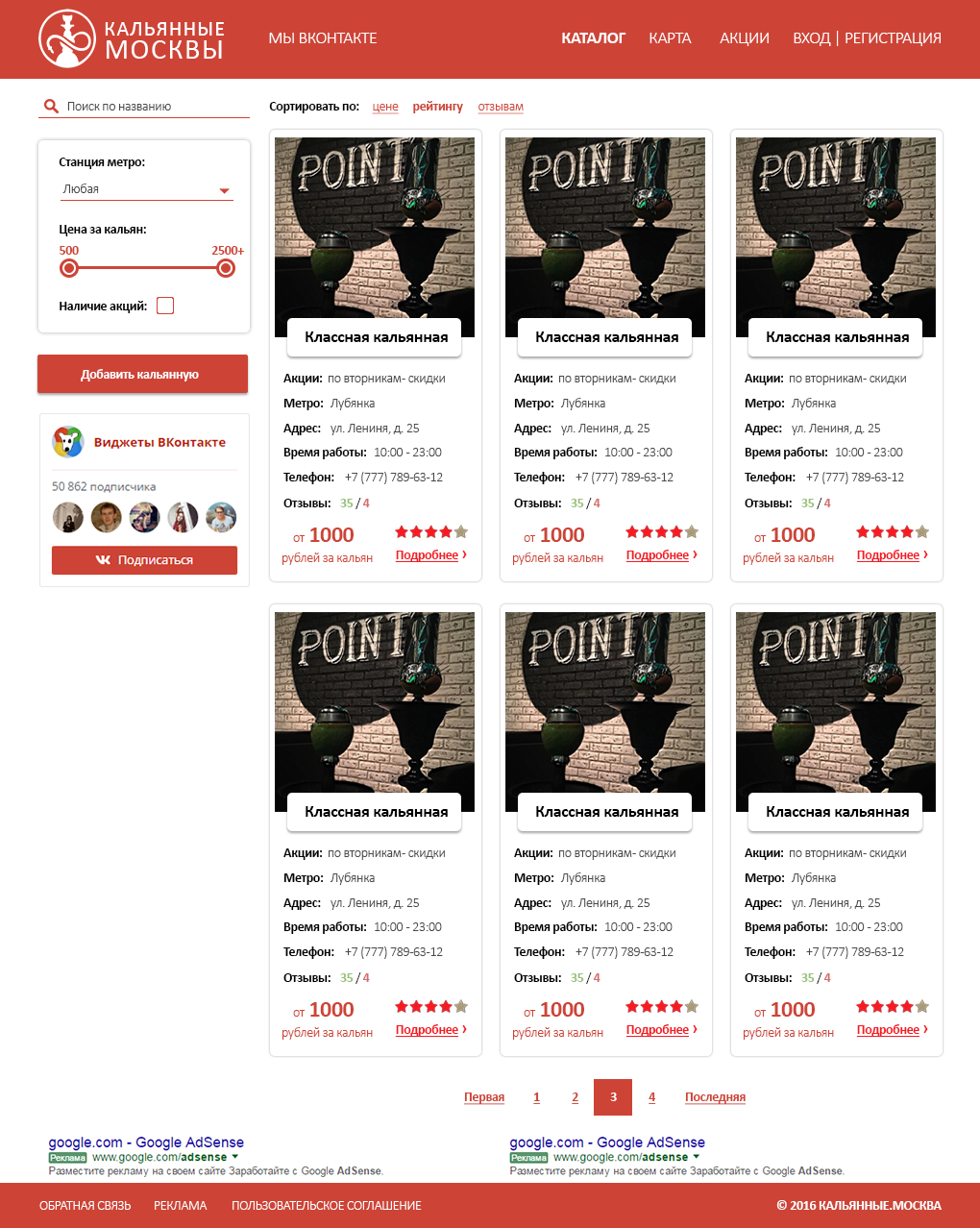Image resolution: width=980 pixels, height=1228 pixels.
Task: Click the VK widget dog avatar icon
Action: [67, 442]
